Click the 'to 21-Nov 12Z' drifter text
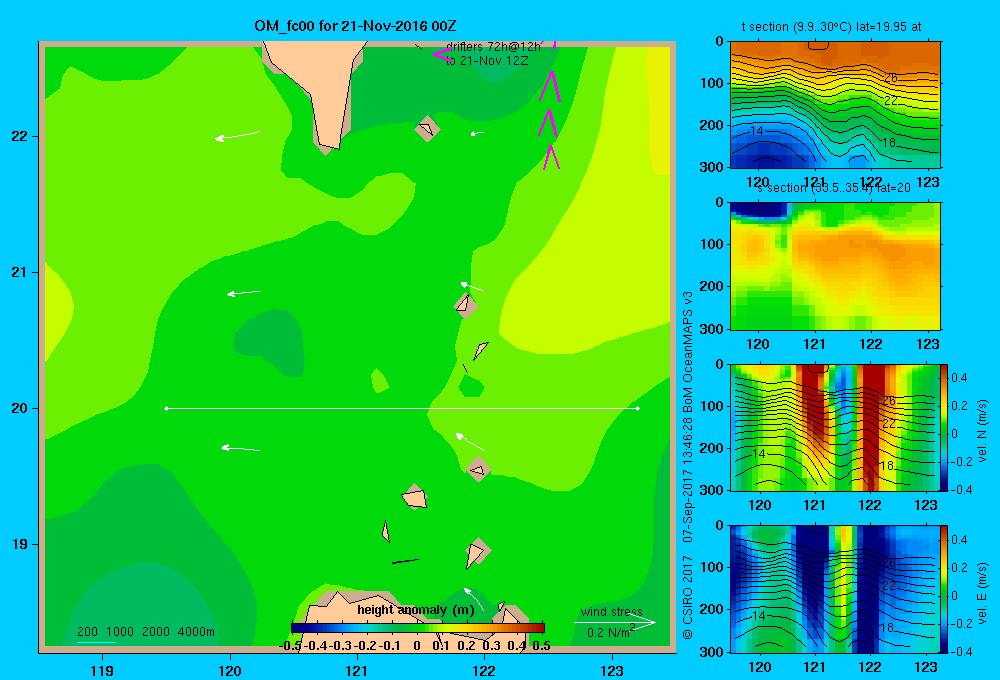The width and height of the screenshot is (1000, 680). pos(487,61)
